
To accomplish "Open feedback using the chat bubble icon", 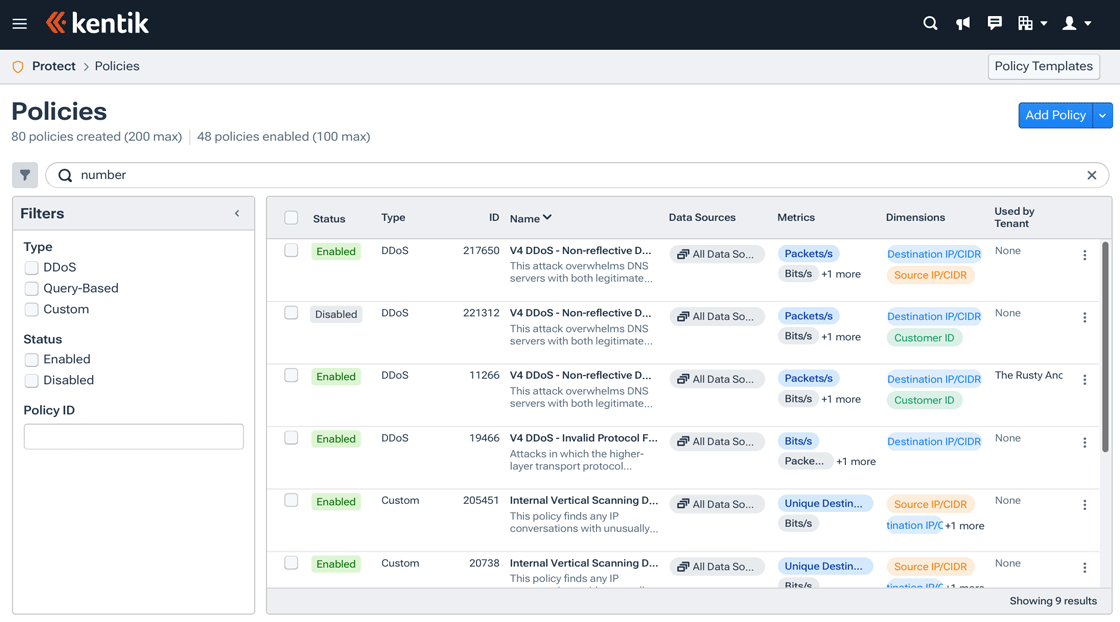I will click(994, 22).
